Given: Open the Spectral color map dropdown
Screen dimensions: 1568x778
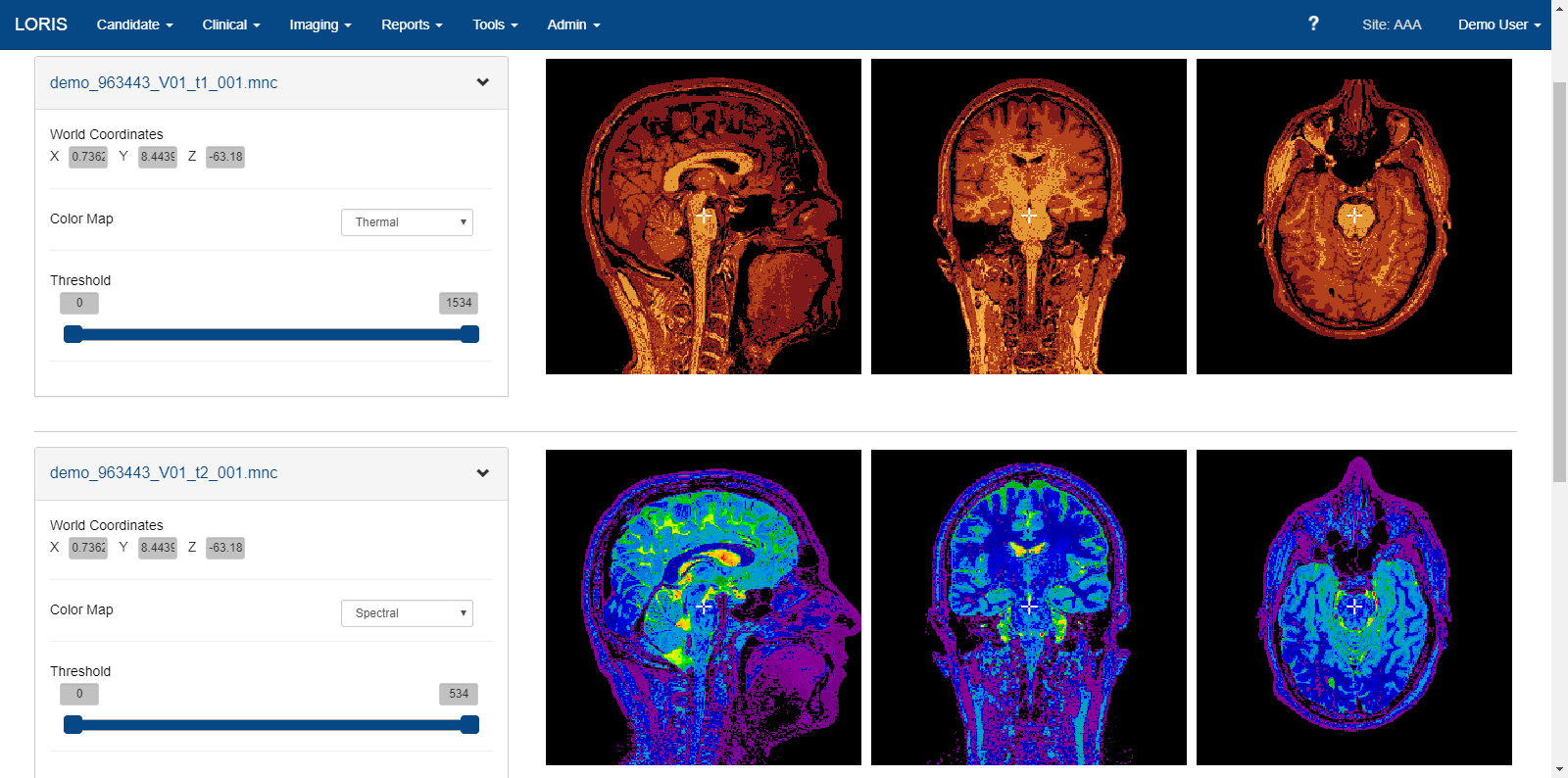Looking at the screenshot, I should pyautogui.click(x=407, y=613).
